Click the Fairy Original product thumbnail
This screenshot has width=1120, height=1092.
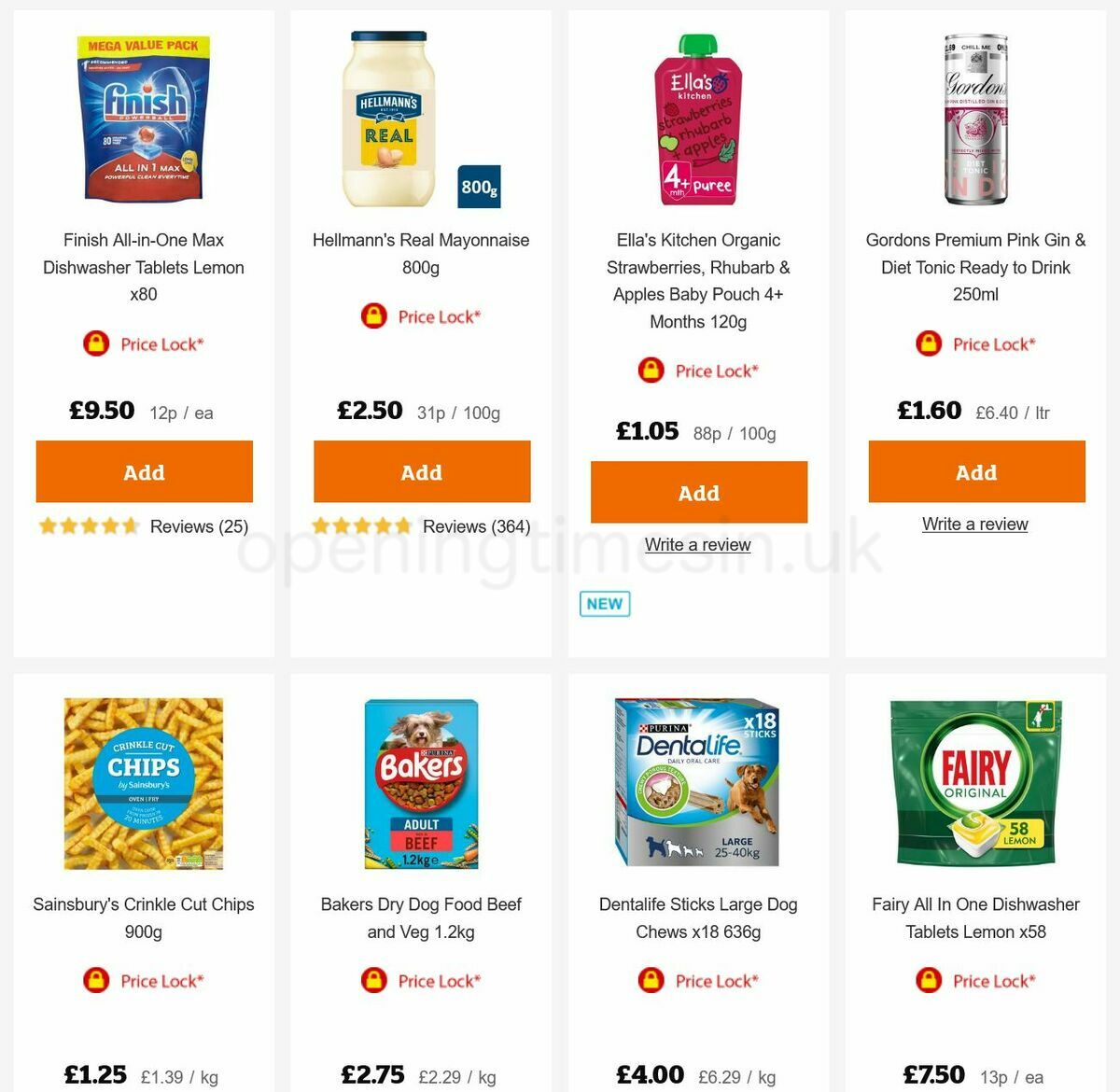(976, 784)
